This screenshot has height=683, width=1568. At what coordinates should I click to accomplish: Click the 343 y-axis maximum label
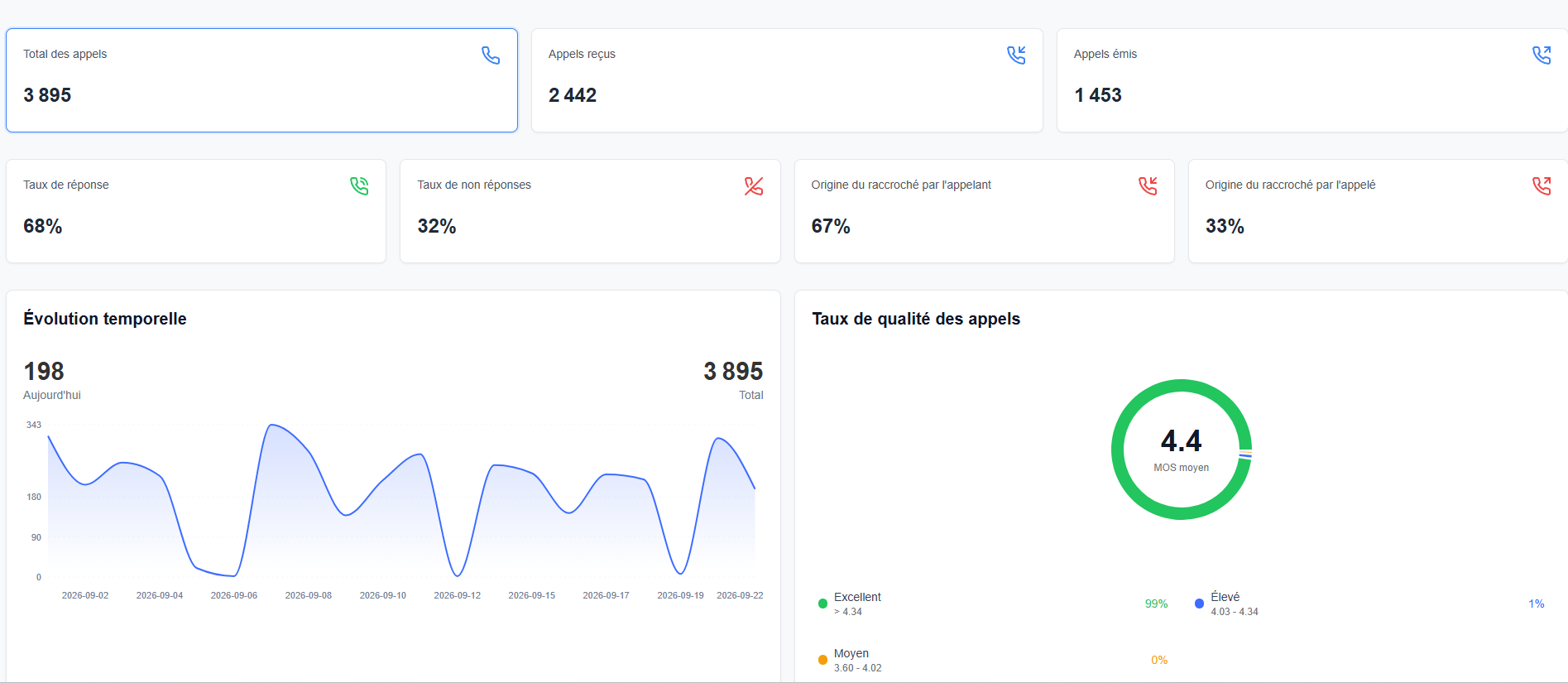point(34,425)
